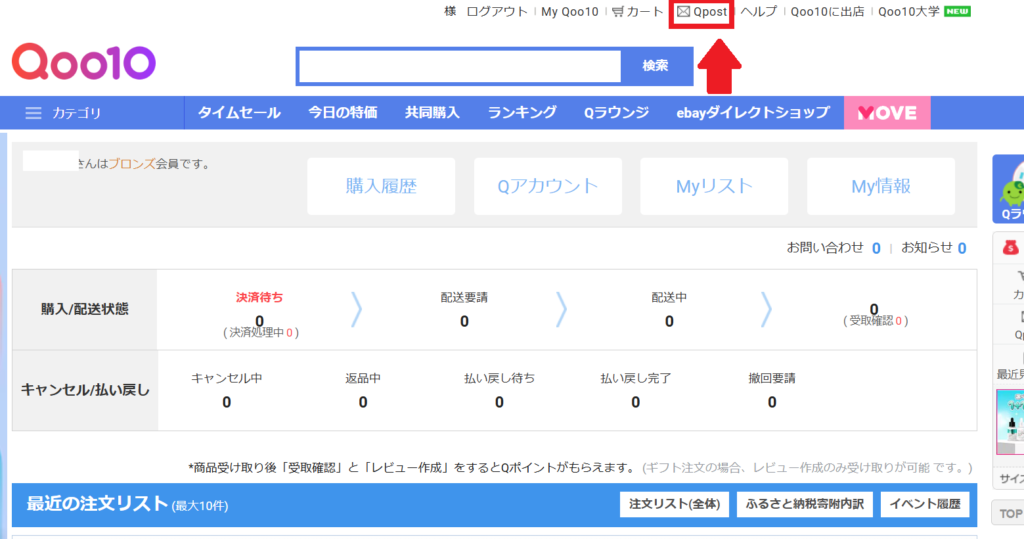Click the 注文リスト(全体) button
Image resolution: width=1024 pixels, height=539 pixels.
coord(674,504)
